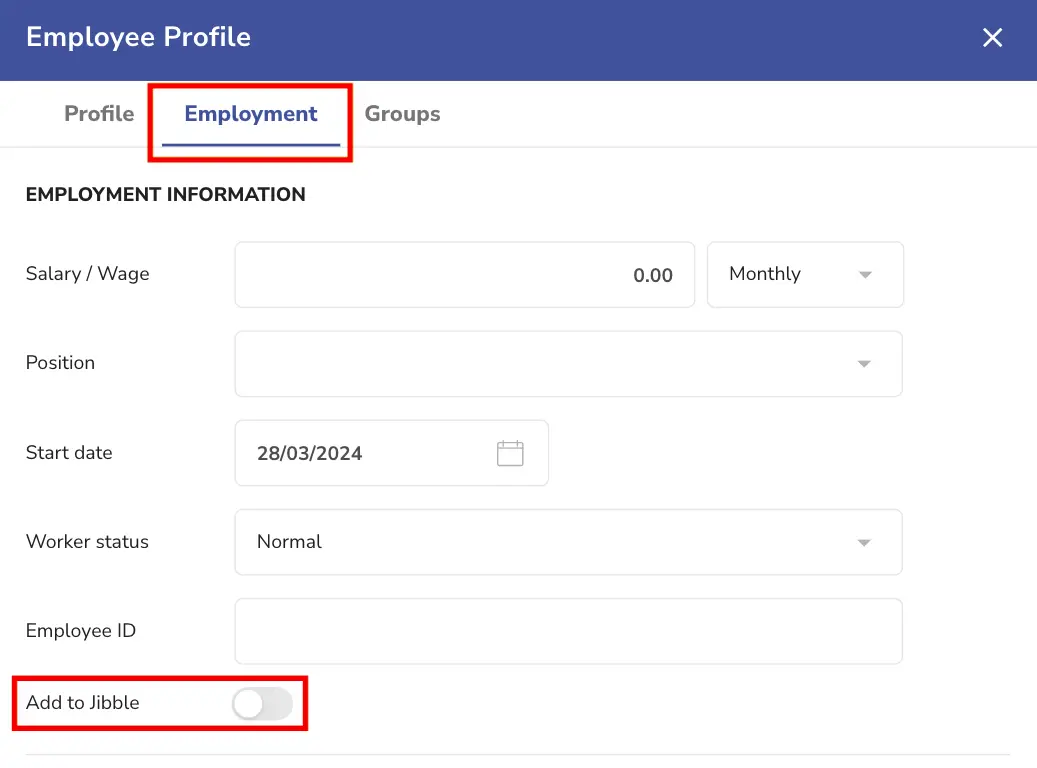This screenshot has width=1037, height=768.
Task: Switch to the Groups tab
Action: point(402,114)
